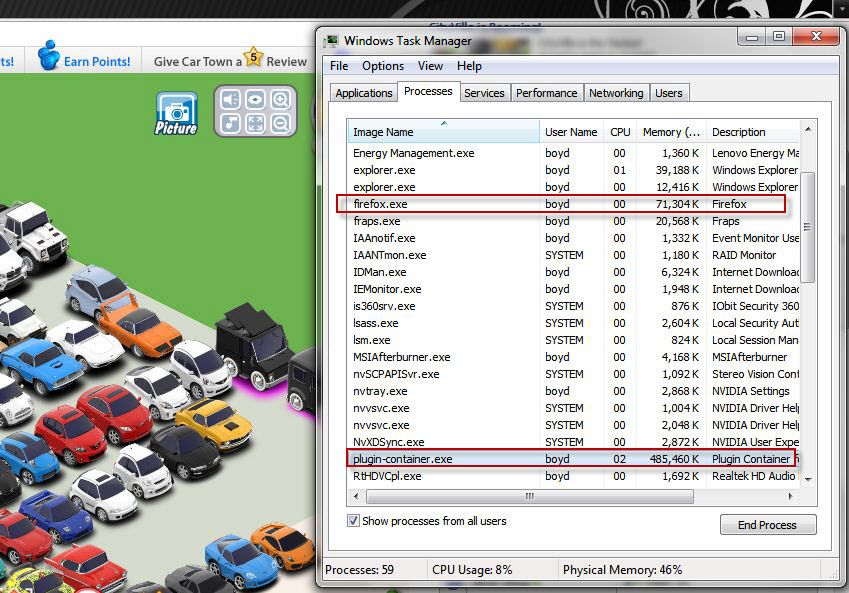Screen dimensions: 849x593
Task: Sort by the Memory column header
Action: [x=671, y=132]
